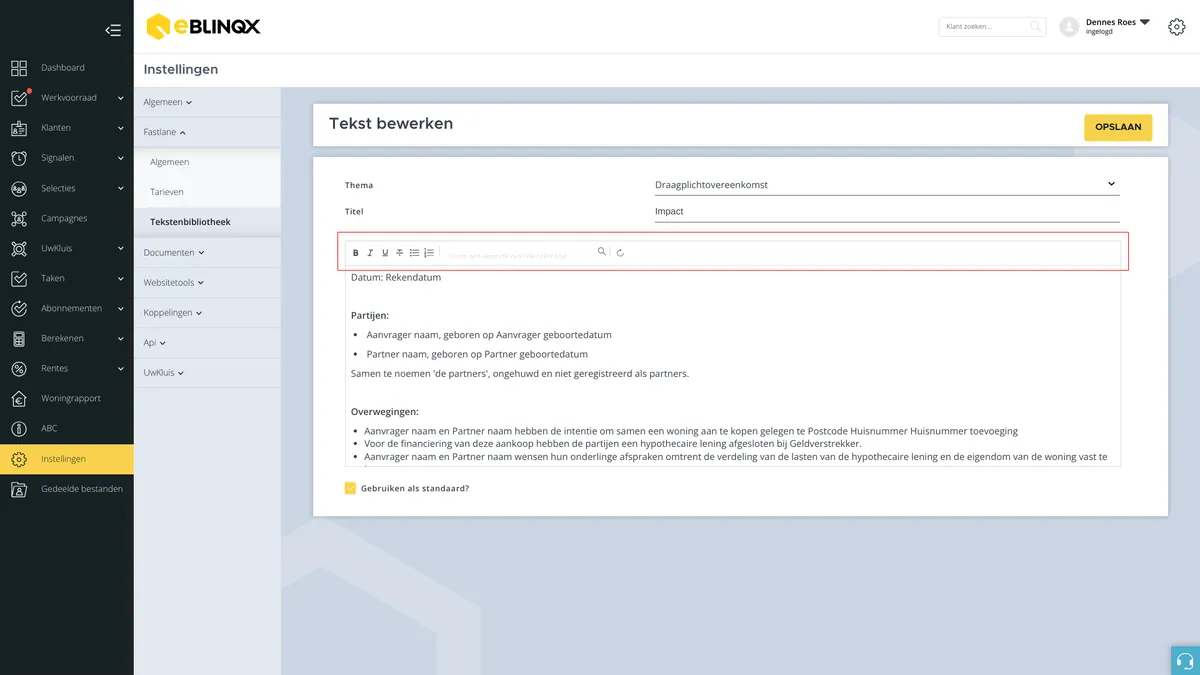The width and height of the screenshot is (1200, 675).
Task: Click the eBlinqx logo
Action: (x=203, y=27)
